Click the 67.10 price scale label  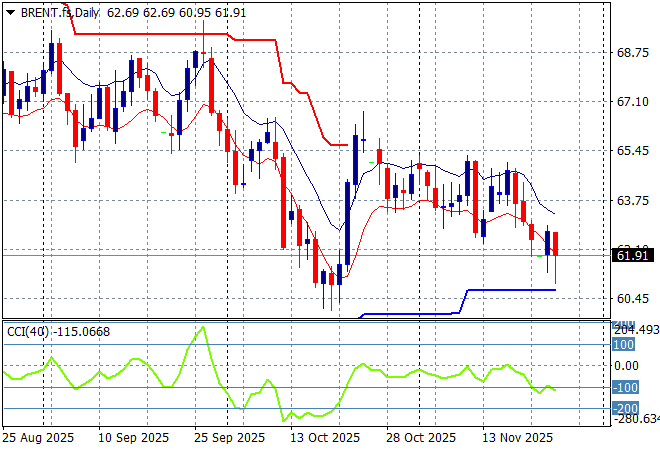633,101
